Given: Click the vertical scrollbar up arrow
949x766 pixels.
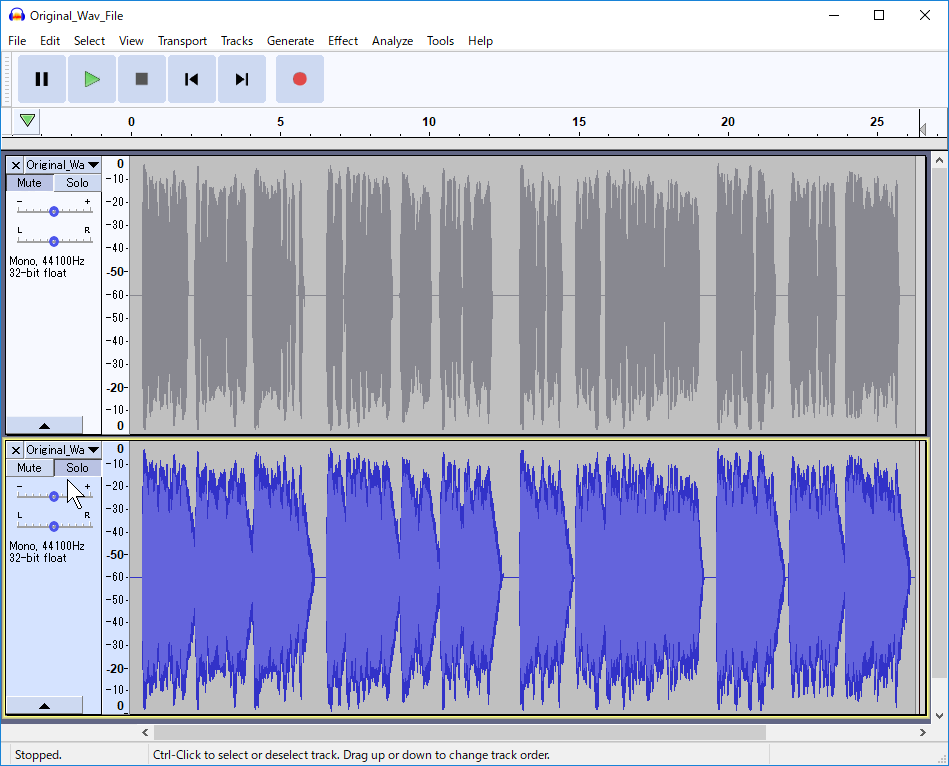Looking at the screenshot, I should coord(939,160).
